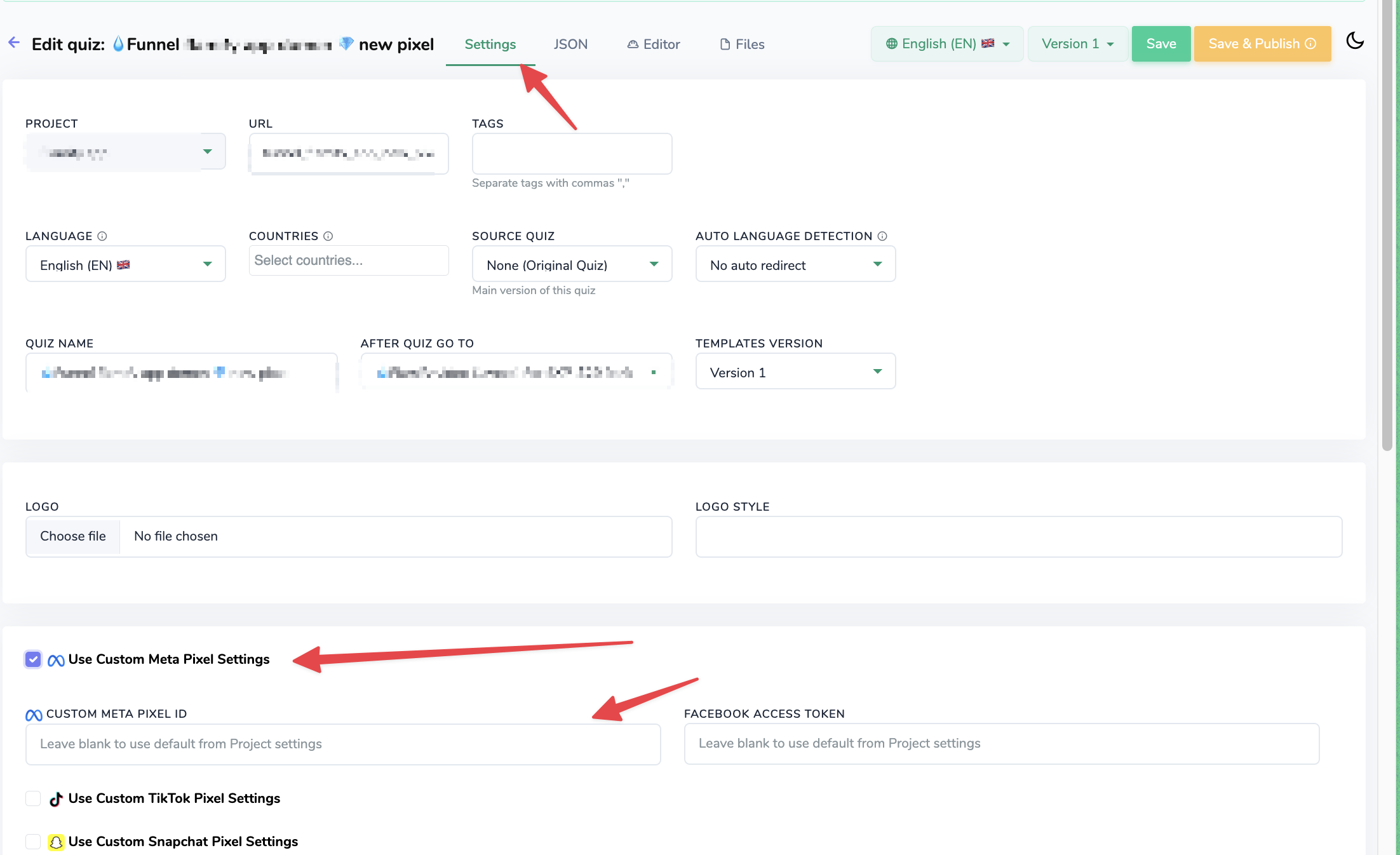
Task: Click the Select countries field
Action: [349, 260]
